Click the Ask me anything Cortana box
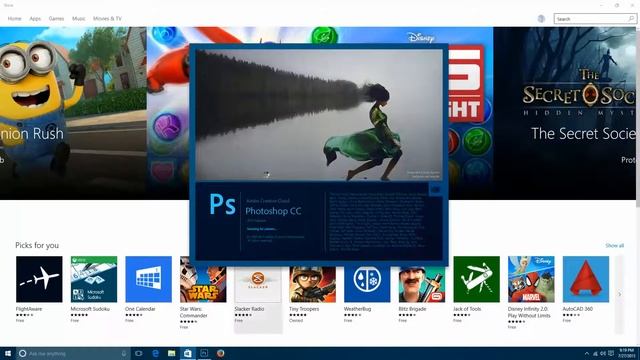Viewport: 640px width, 360px height. (73, 353)
